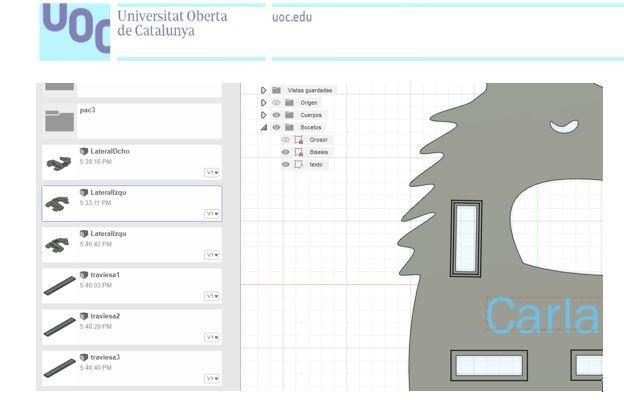The image size is (624, 400).
Task: Open V1 version dropdown of traviesa1
Action: [212, 296]
